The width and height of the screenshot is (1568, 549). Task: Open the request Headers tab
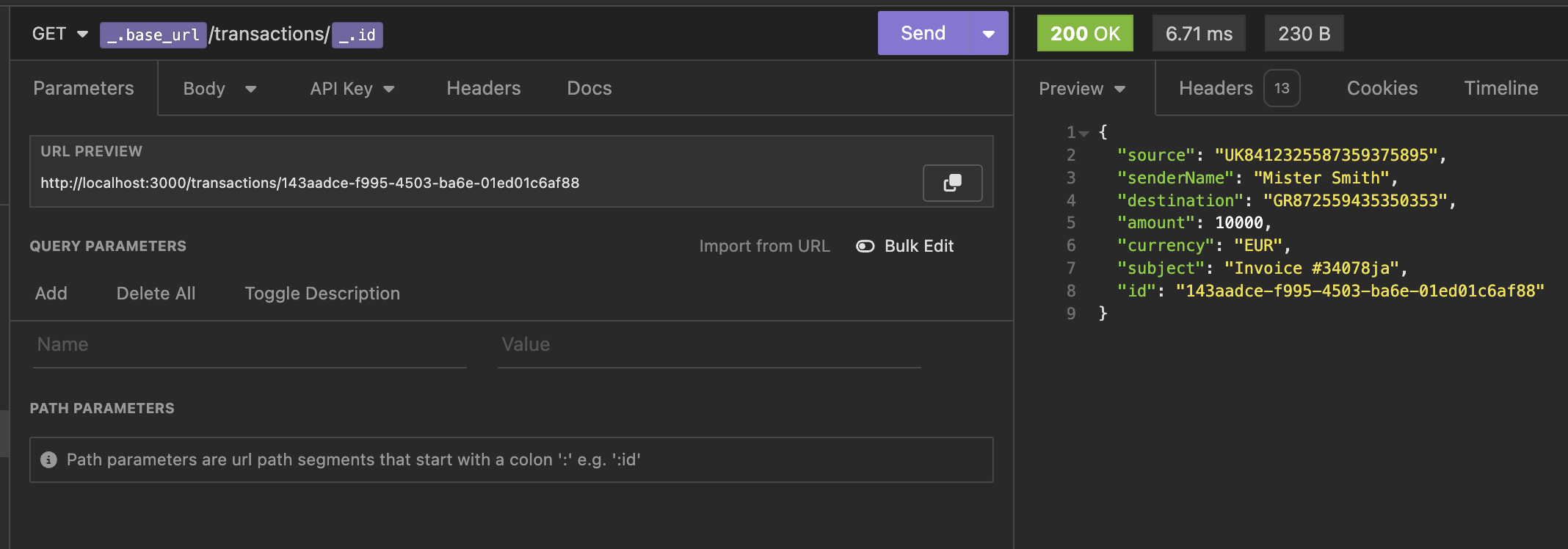point(483,89)
